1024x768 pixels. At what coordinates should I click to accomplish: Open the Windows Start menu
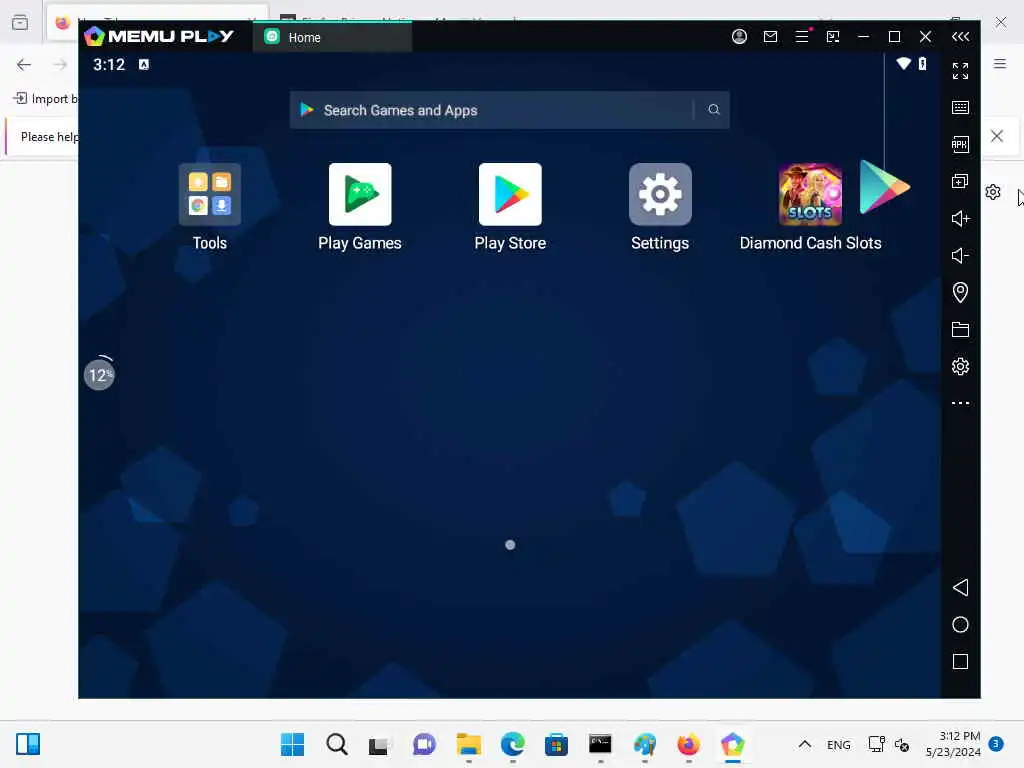pyautogui.click(x=292, y=744)
